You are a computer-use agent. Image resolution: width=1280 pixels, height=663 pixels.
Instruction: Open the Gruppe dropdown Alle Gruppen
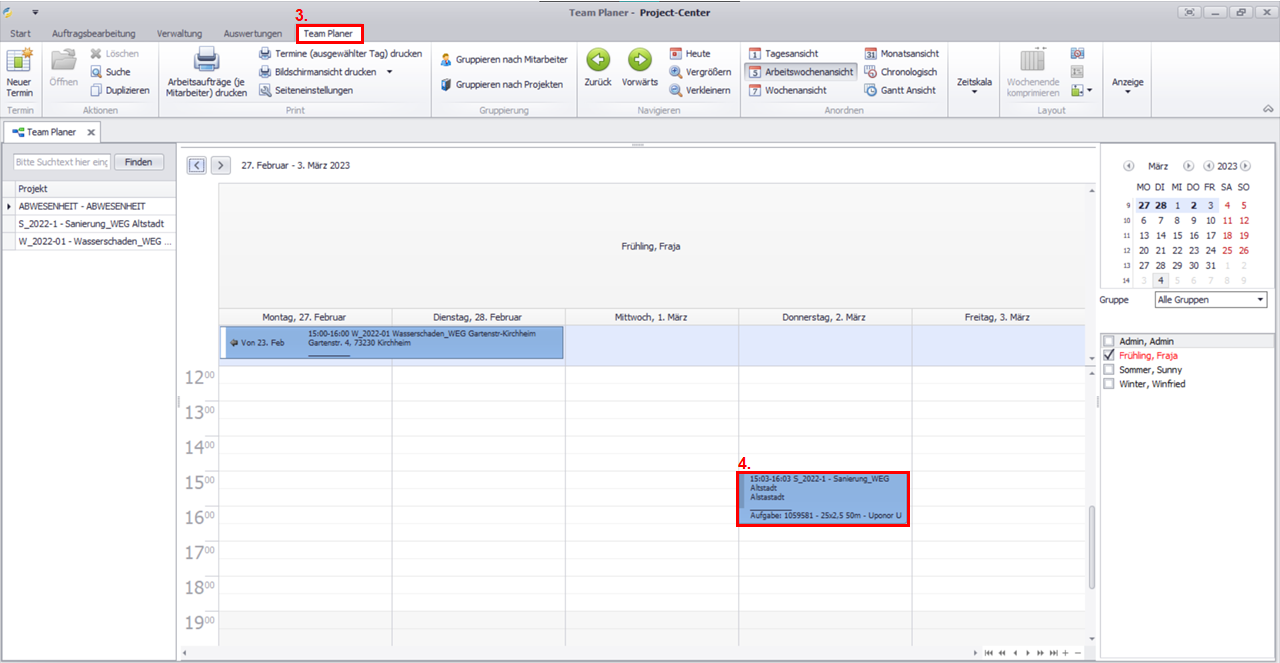(x=1210, y=300)
